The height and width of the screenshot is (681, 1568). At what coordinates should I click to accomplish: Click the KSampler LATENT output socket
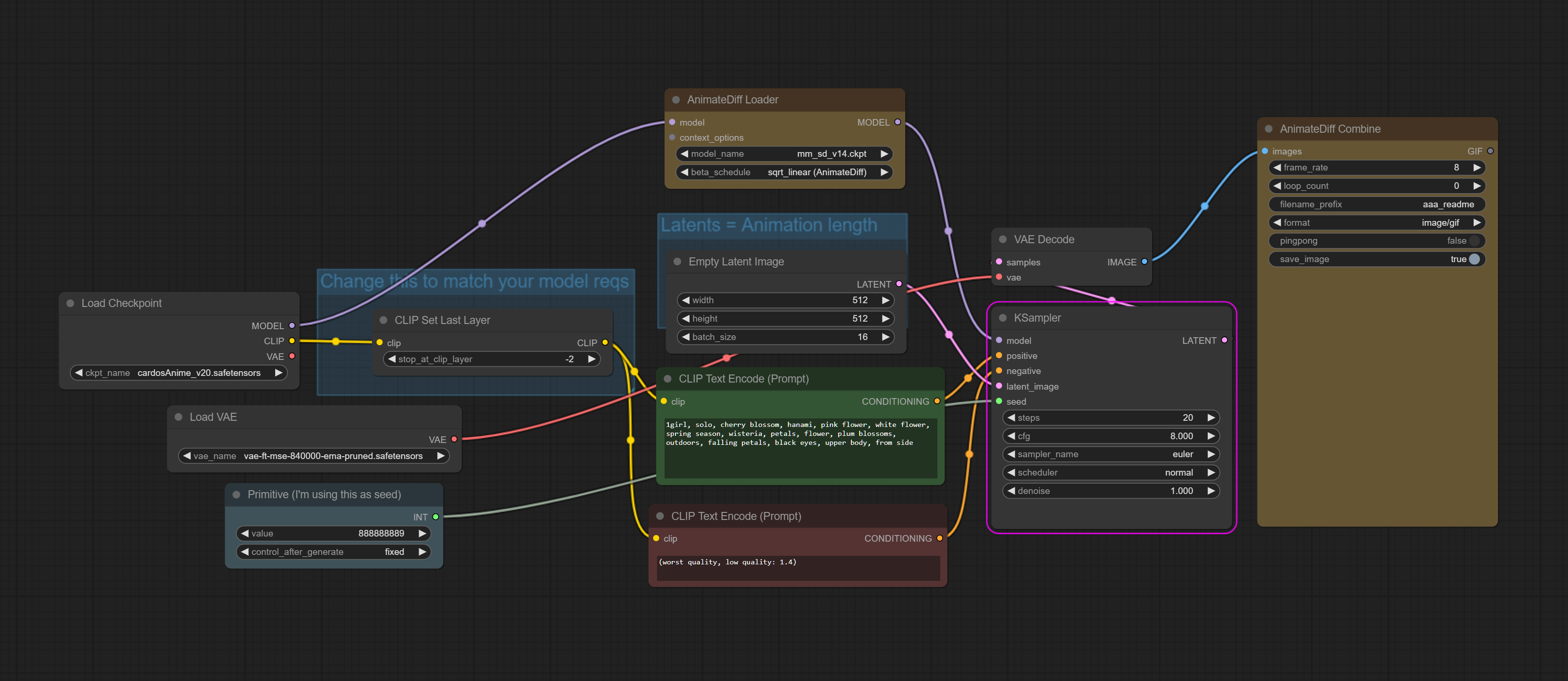click(1224, 340)
